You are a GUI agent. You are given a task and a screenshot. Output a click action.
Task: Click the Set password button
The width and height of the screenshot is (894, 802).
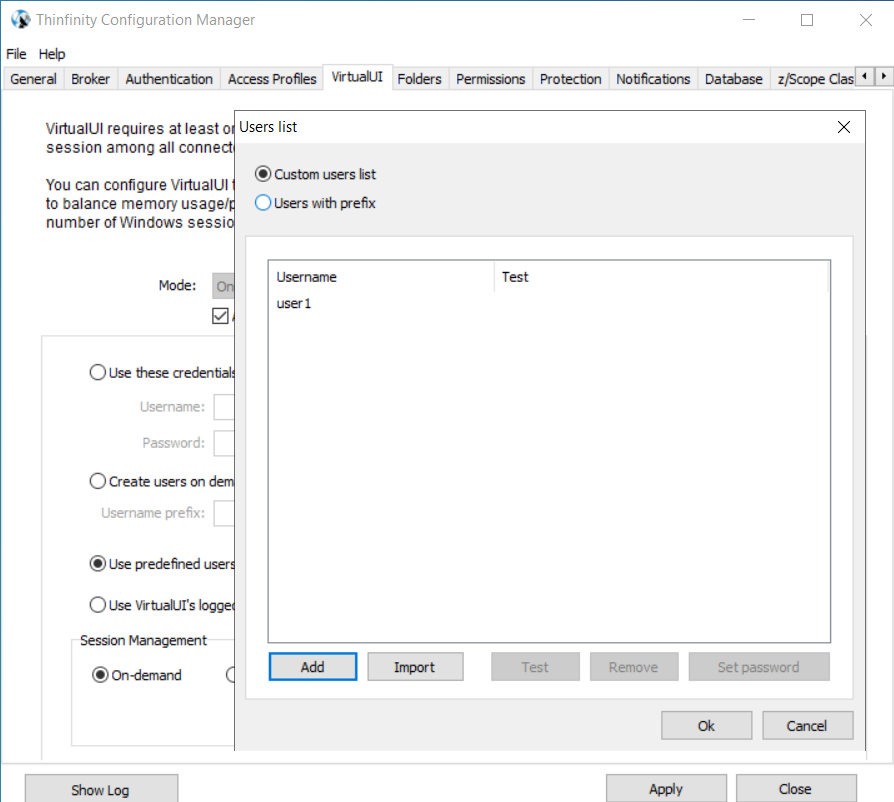[x=759, y=667]
